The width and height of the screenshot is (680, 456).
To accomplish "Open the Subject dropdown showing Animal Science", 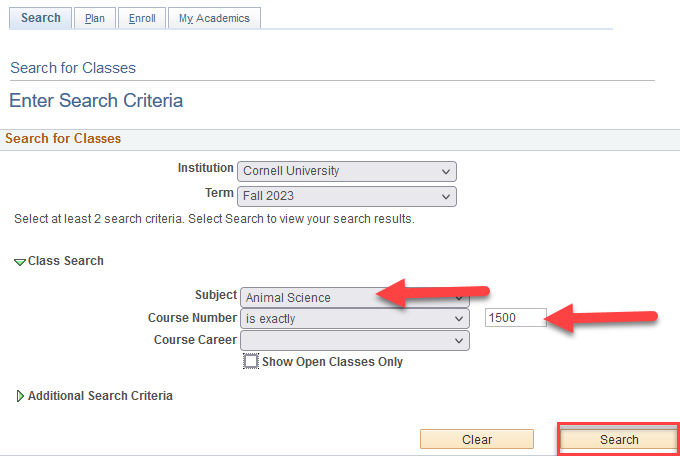I will (354, 297).
